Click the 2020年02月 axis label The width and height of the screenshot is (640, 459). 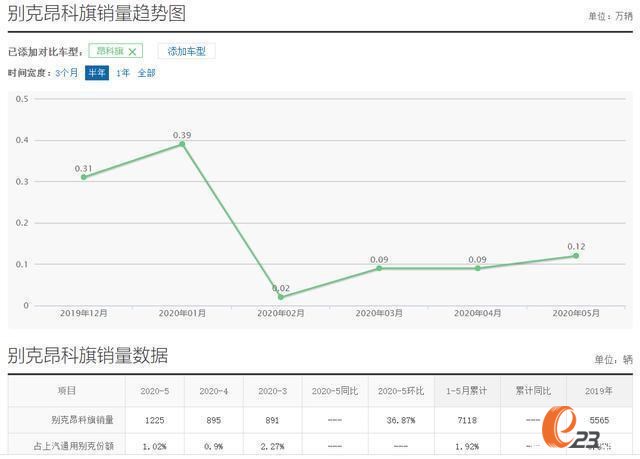click(x=281, y=313)
